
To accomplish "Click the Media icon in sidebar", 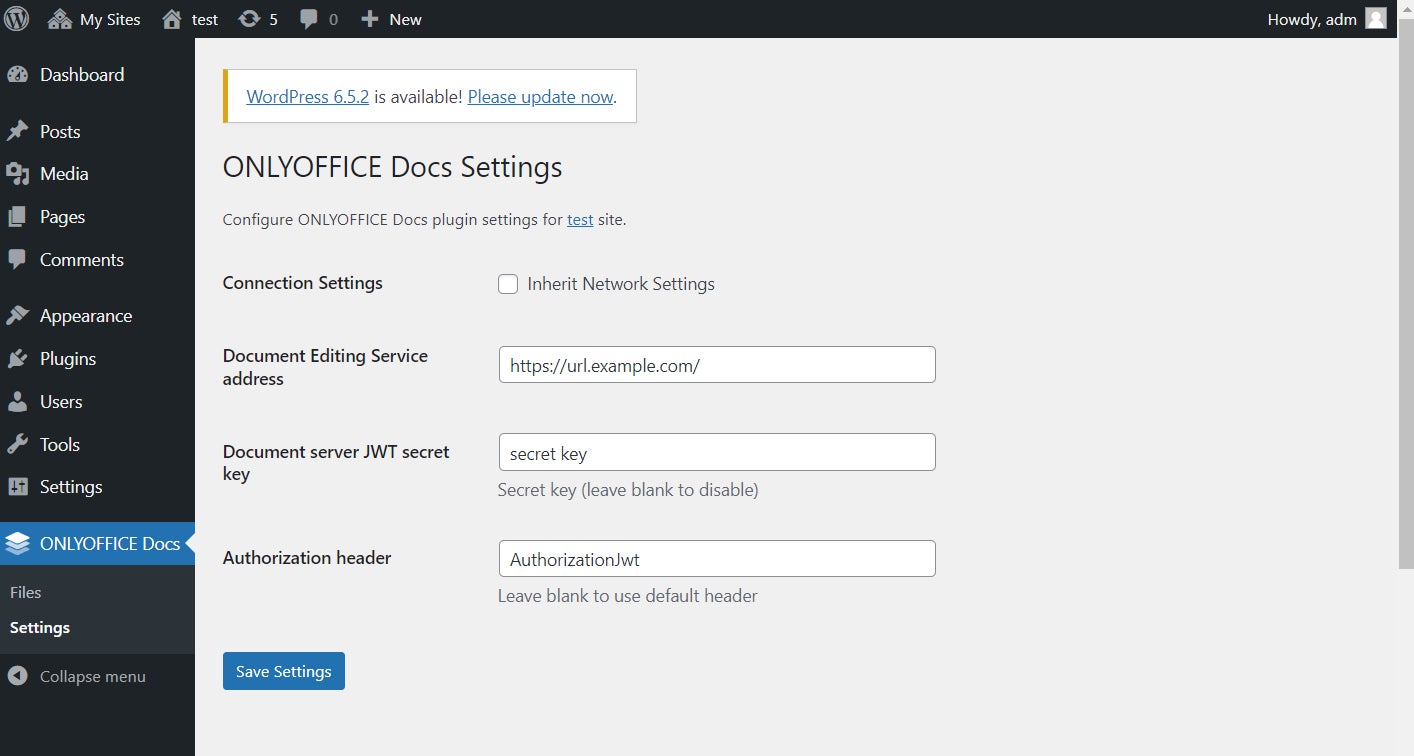I will (x=17, y=174).
